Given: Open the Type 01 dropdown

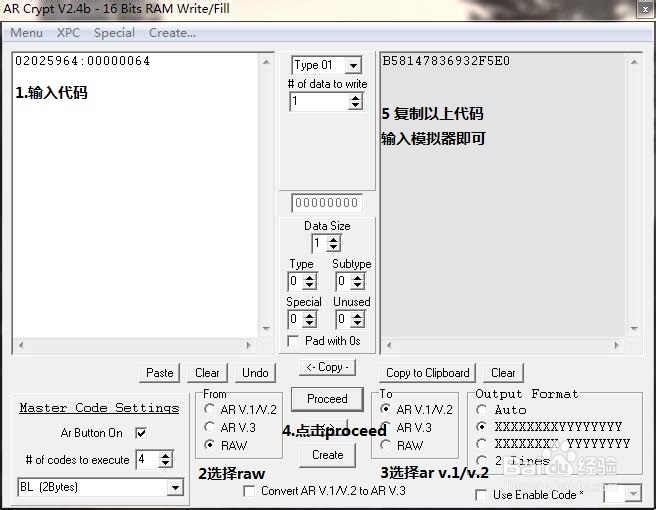Looking at the screenshot, I should [x=354, y=65].
